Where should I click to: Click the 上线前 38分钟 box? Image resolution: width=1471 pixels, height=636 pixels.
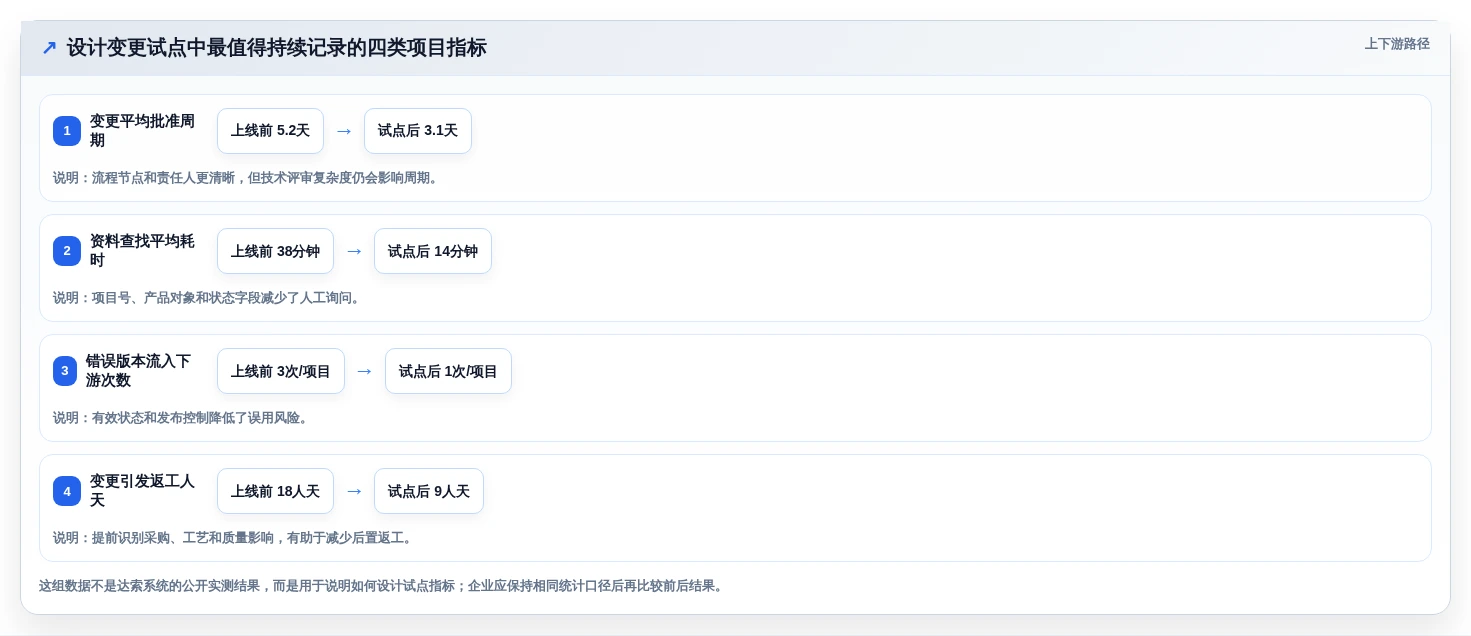coord(275,251)
